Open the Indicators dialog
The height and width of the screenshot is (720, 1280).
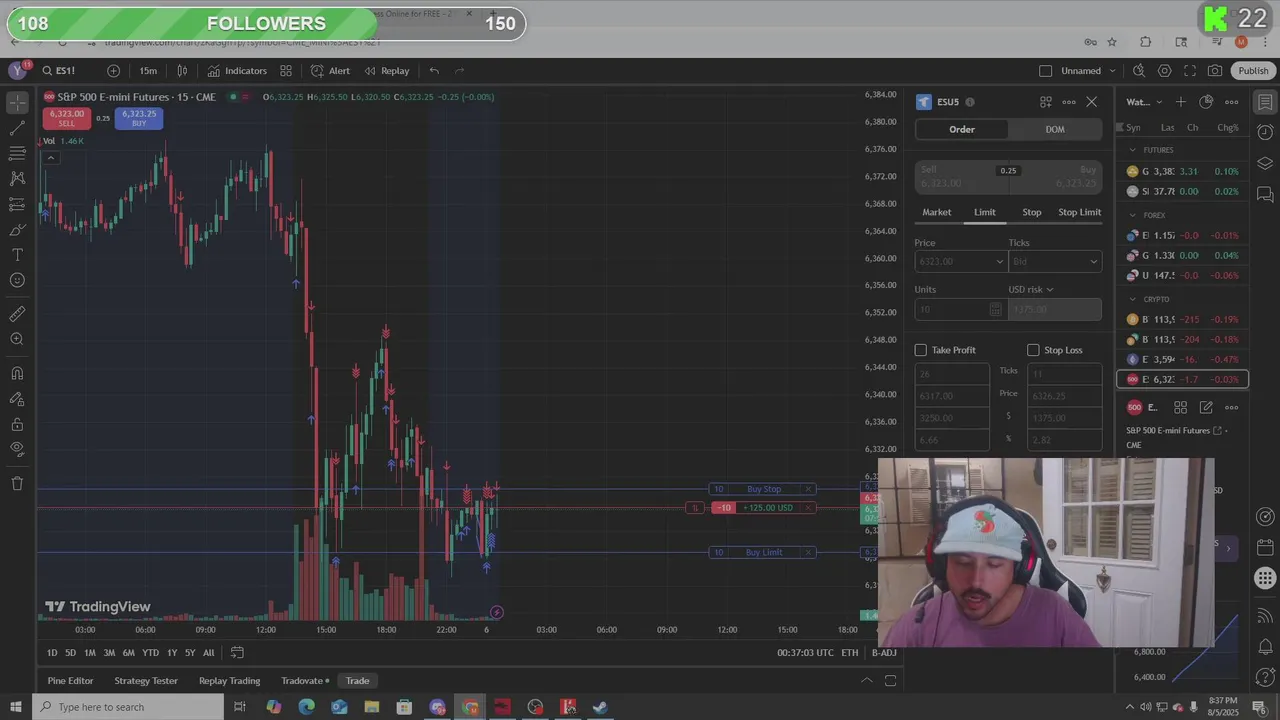pyautogui.click(x=237, y=71)
